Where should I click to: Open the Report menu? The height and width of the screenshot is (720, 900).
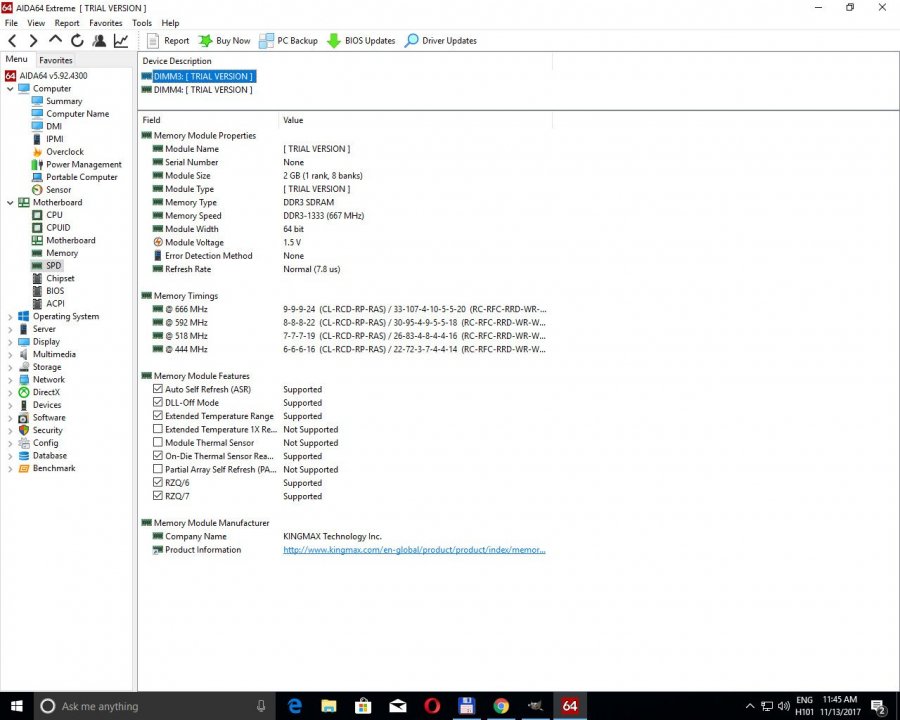(x=67, y=23)
